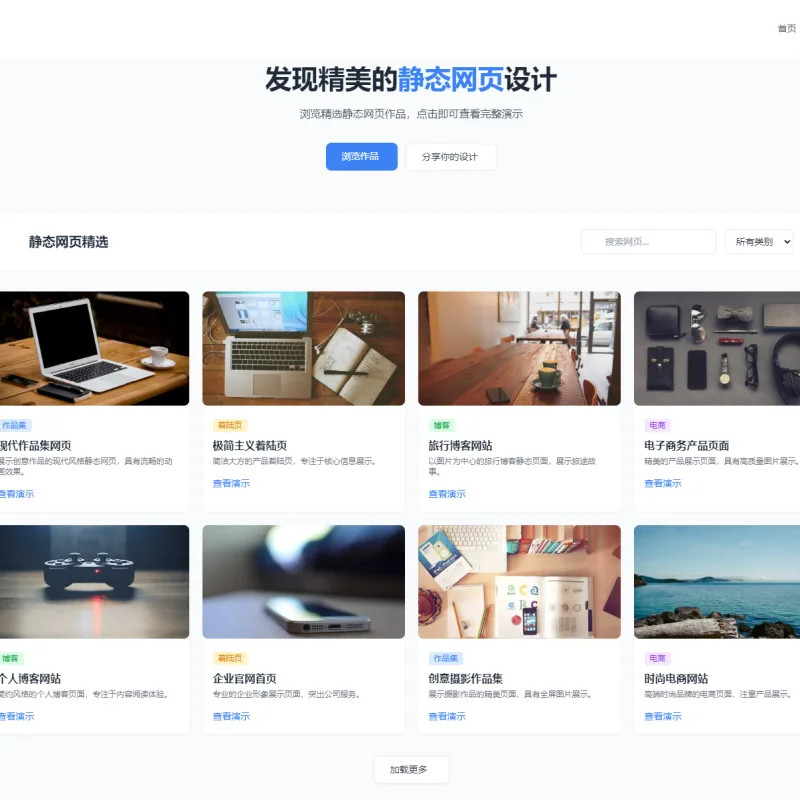Click 查看演示 under 旅行博客网站
This screenshot has height=800, width=800.
pos(447,494)
